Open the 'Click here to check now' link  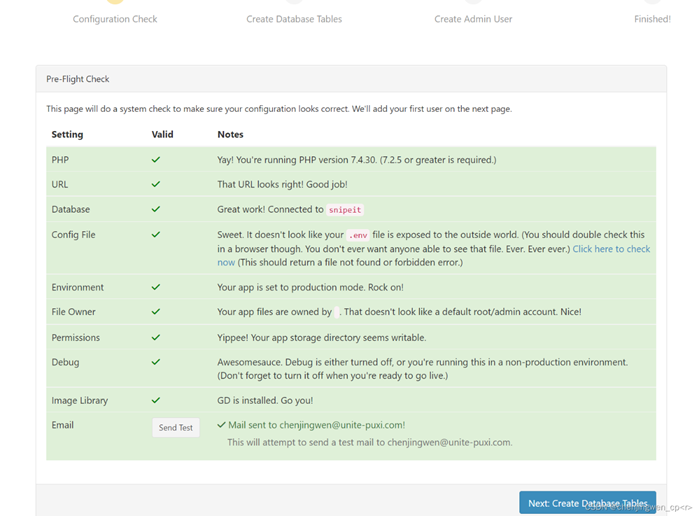pyautogui.click(x=610, y=249)
